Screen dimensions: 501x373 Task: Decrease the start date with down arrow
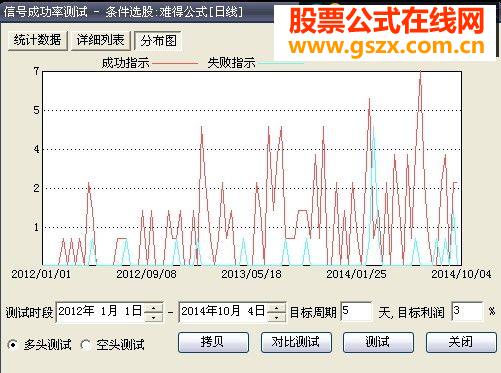(154, 317)
